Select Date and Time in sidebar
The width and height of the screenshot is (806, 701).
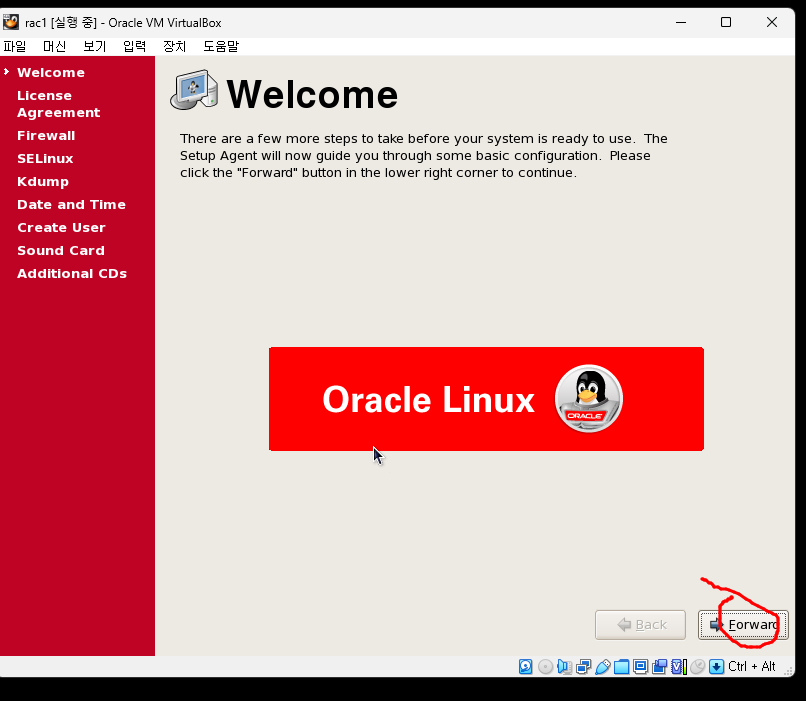[71, 205]
